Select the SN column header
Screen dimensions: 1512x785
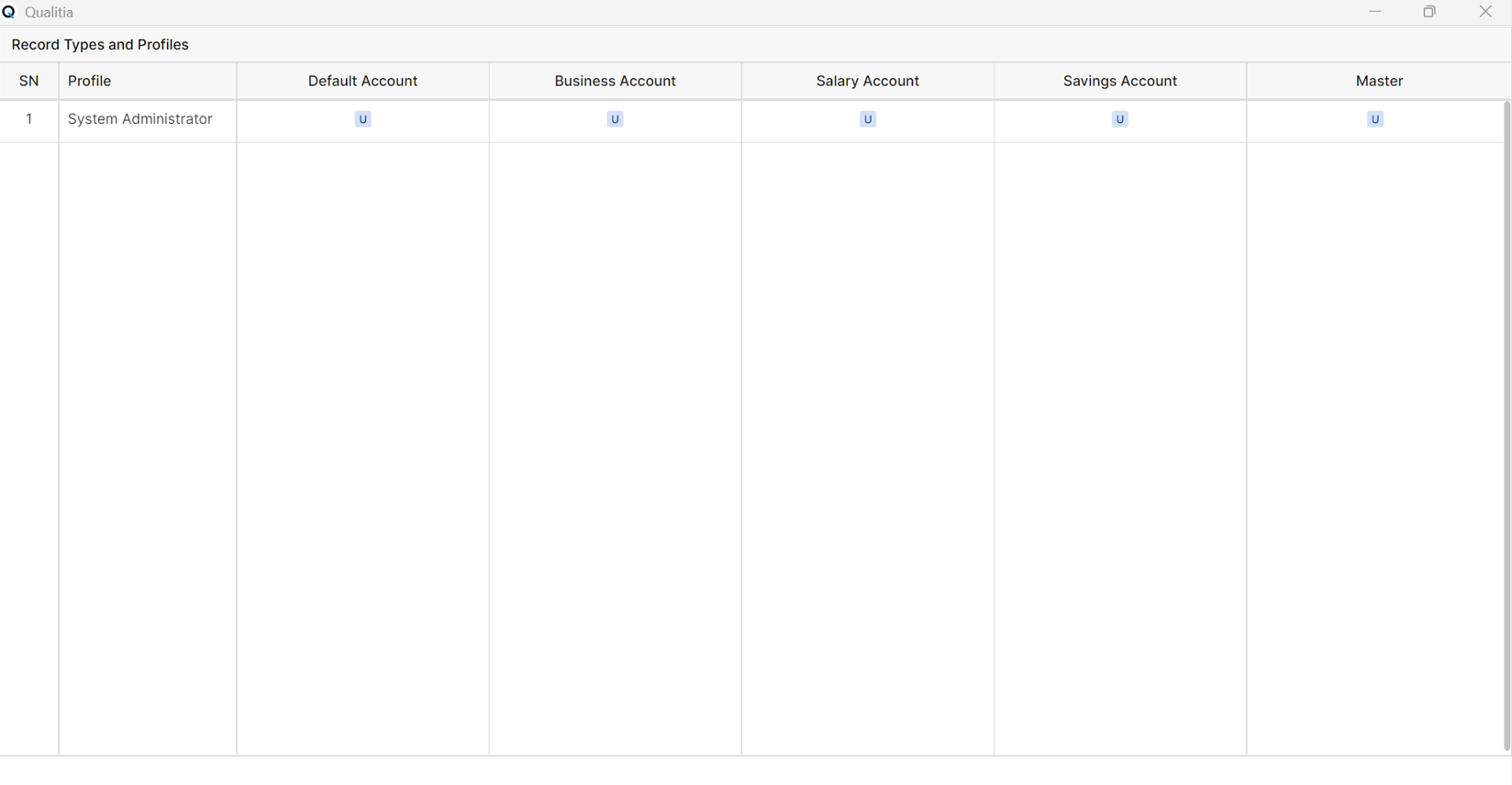pos(29,81)
